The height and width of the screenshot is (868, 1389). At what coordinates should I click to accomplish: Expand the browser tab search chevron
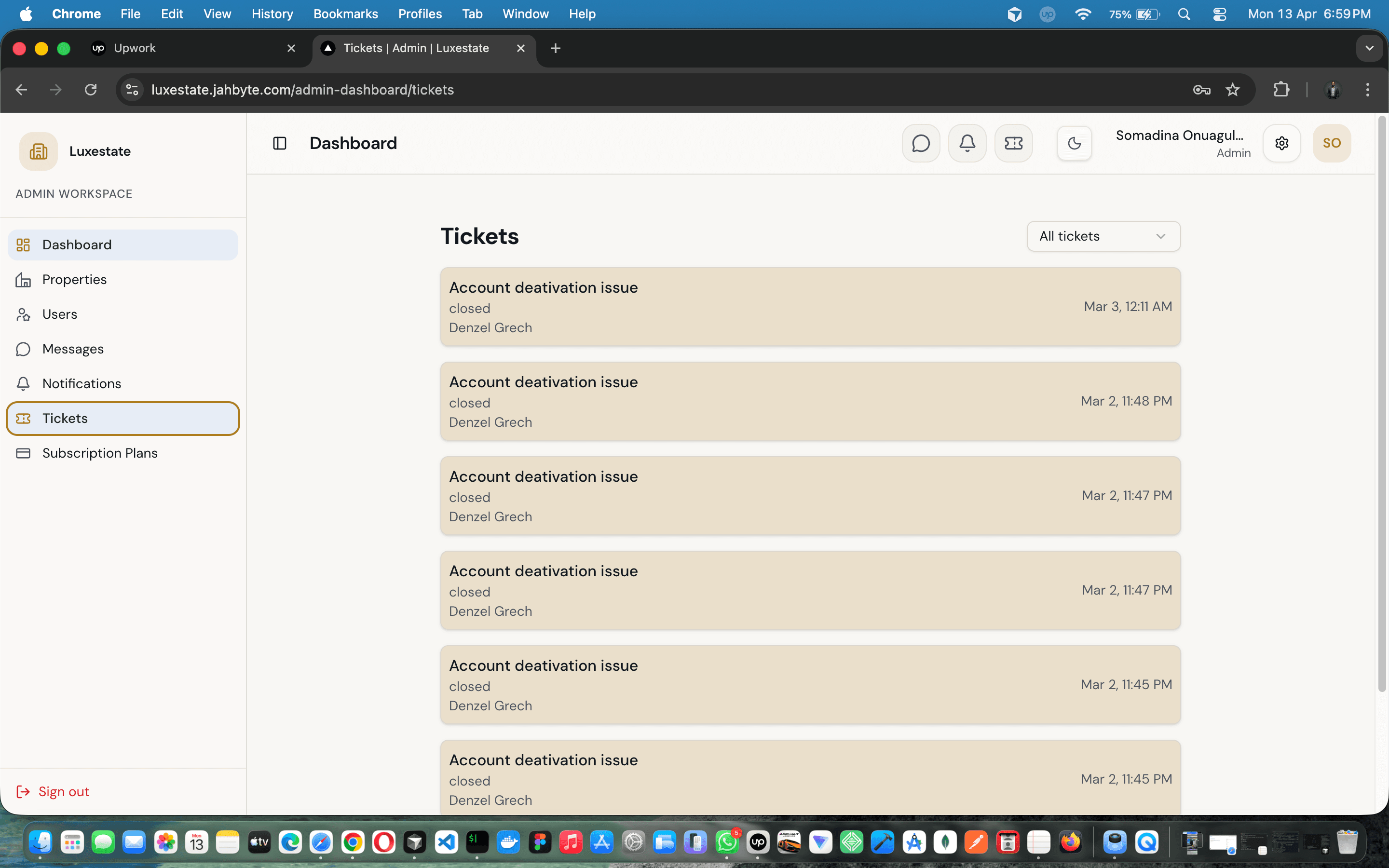point(1370,48)
